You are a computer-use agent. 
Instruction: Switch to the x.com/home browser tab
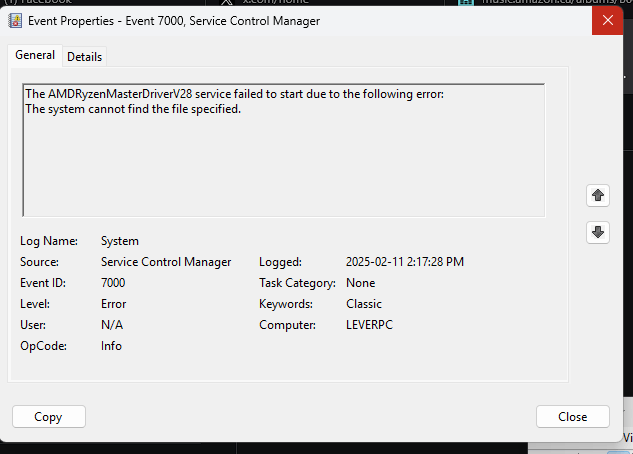pos(277,2)
